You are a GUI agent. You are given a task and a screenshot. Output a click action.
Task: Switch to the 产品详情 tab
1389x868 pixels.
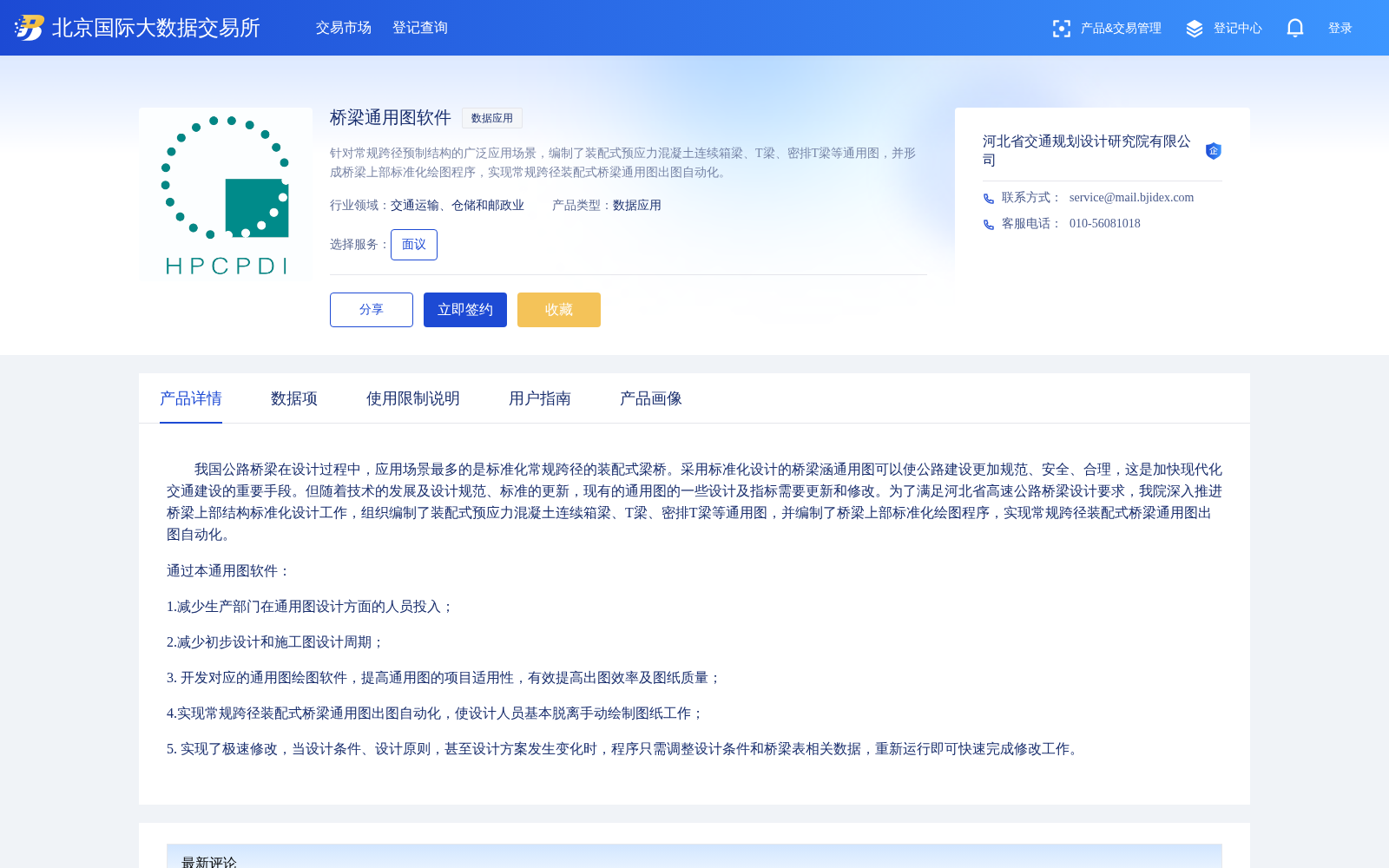pyautogui.click(x=191, y=398)
